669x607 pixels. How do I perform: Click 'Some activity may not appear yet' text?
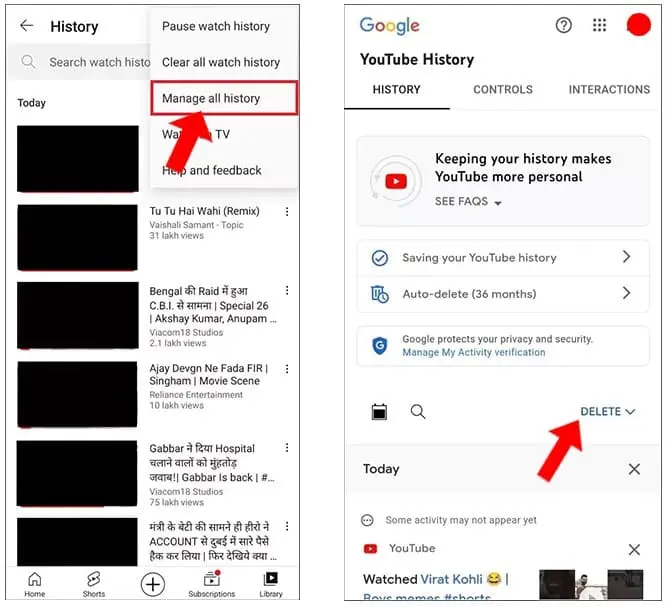(x=461, y=520)
